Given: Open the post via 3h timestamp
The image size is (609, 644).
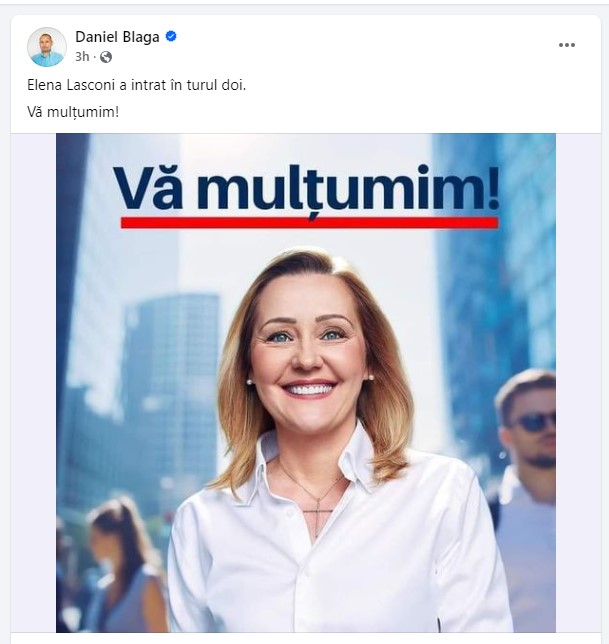Looking at the screenshot, I should tap(82, 57).
